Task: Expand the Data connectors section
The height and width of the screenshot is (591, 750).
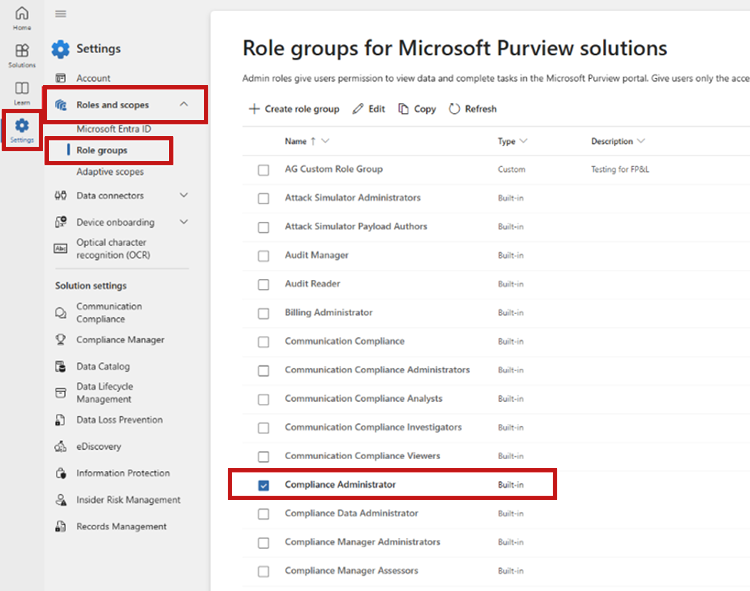Action: click(x=184, y=195)
